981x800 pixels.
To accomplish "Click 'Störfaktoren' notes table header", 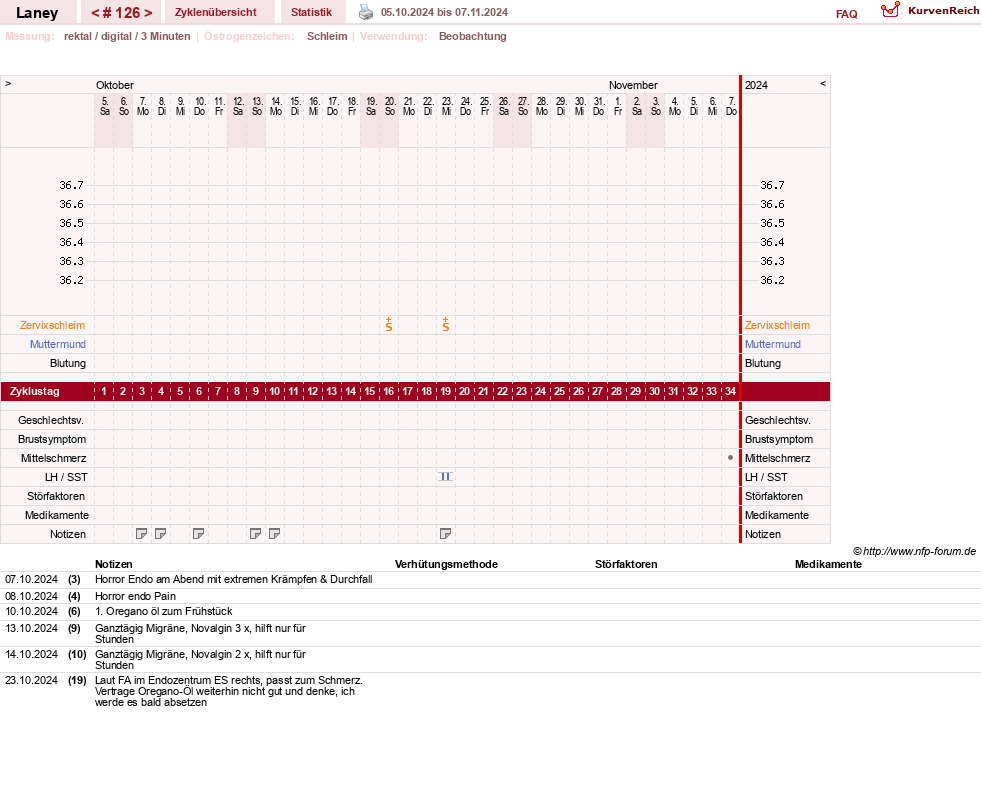I will pyautogui.click(x=626, y=564).
